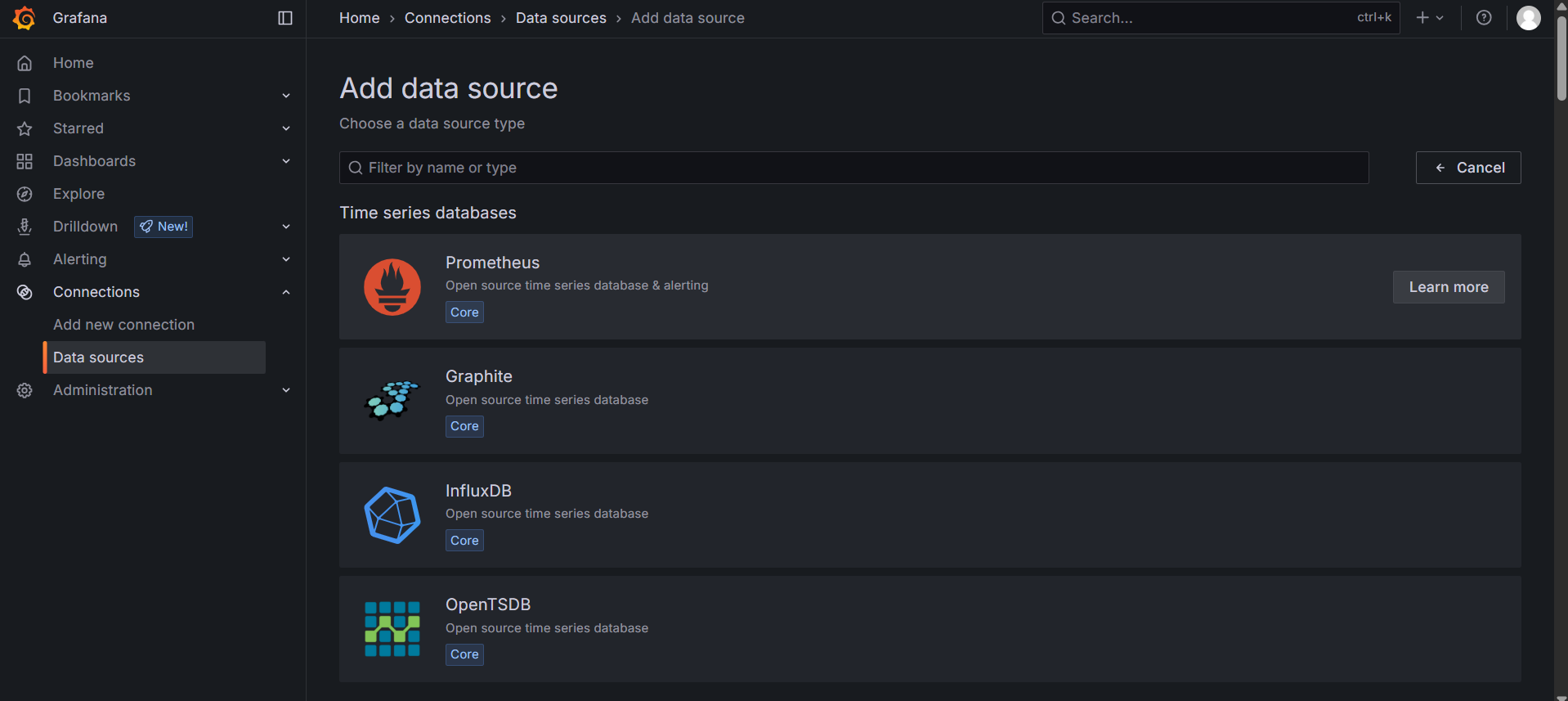Go to Home breadcrumb link
The height and width of the screenshot is (701, 1568).
pyautogui.click(x=360, y=18)
